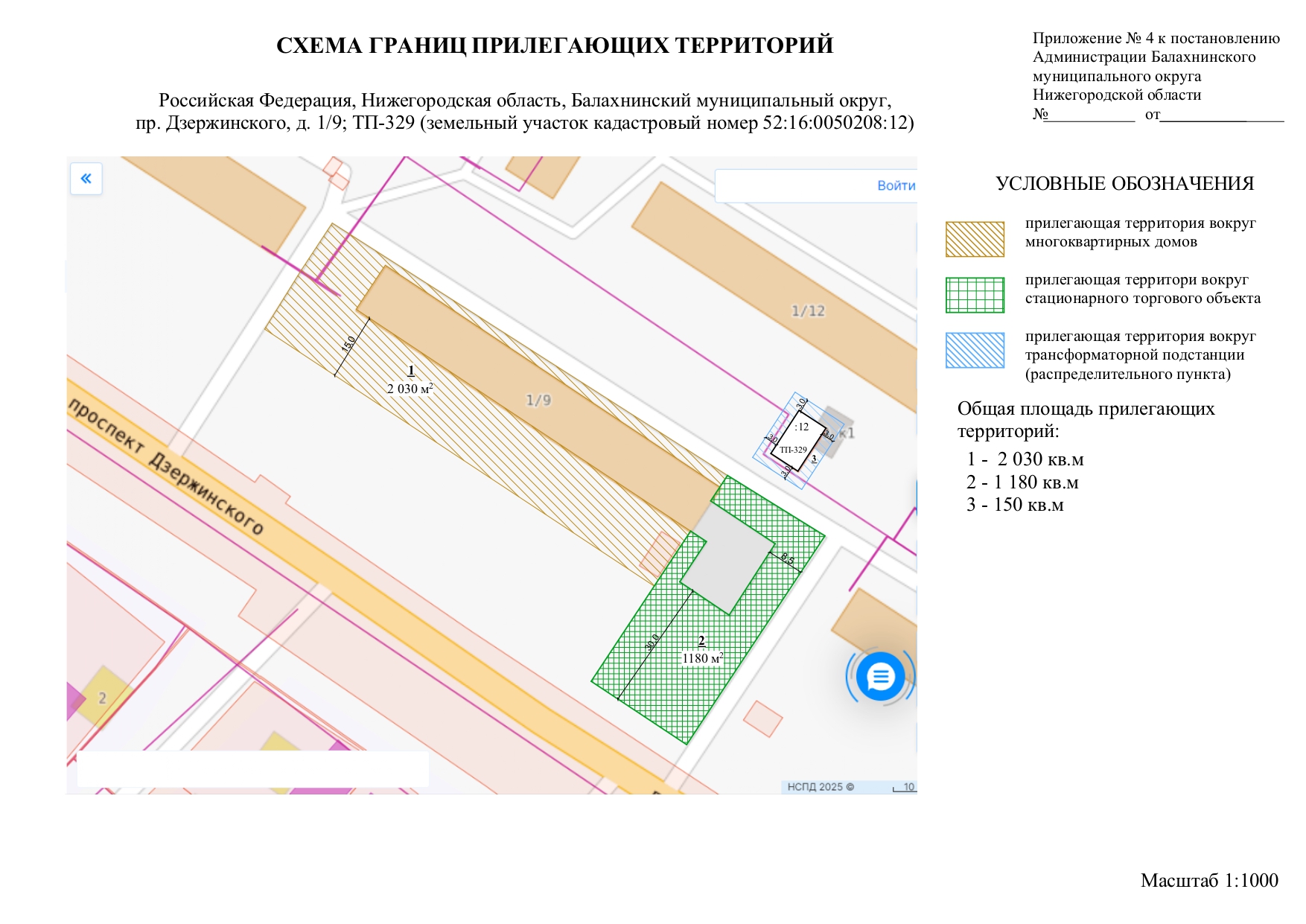Click the map scale bar marked 10
Viewport: 1306px width, 924px height.
[x=905, y=788]
